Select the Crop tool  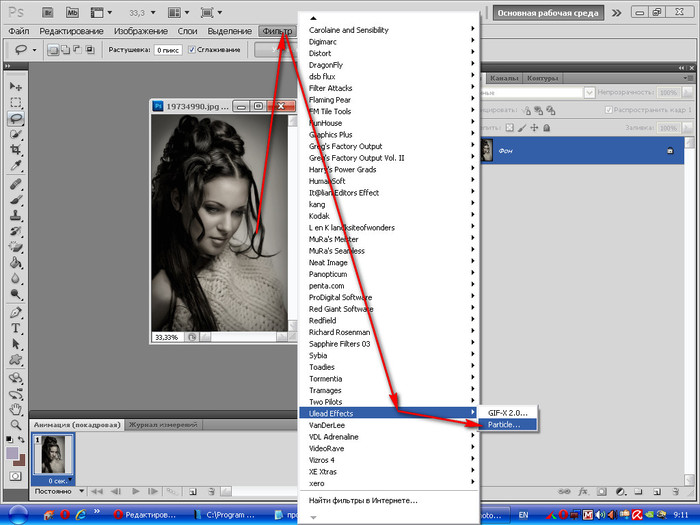point(16,150)
